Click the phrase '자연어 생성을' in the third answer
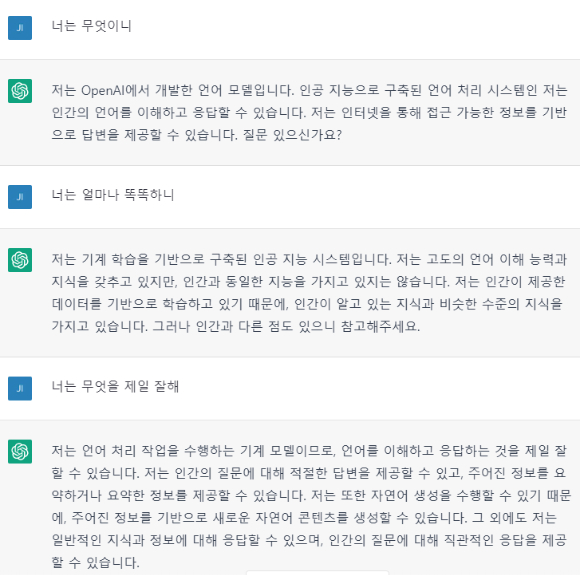580x575 pixels. pos(411,495)
